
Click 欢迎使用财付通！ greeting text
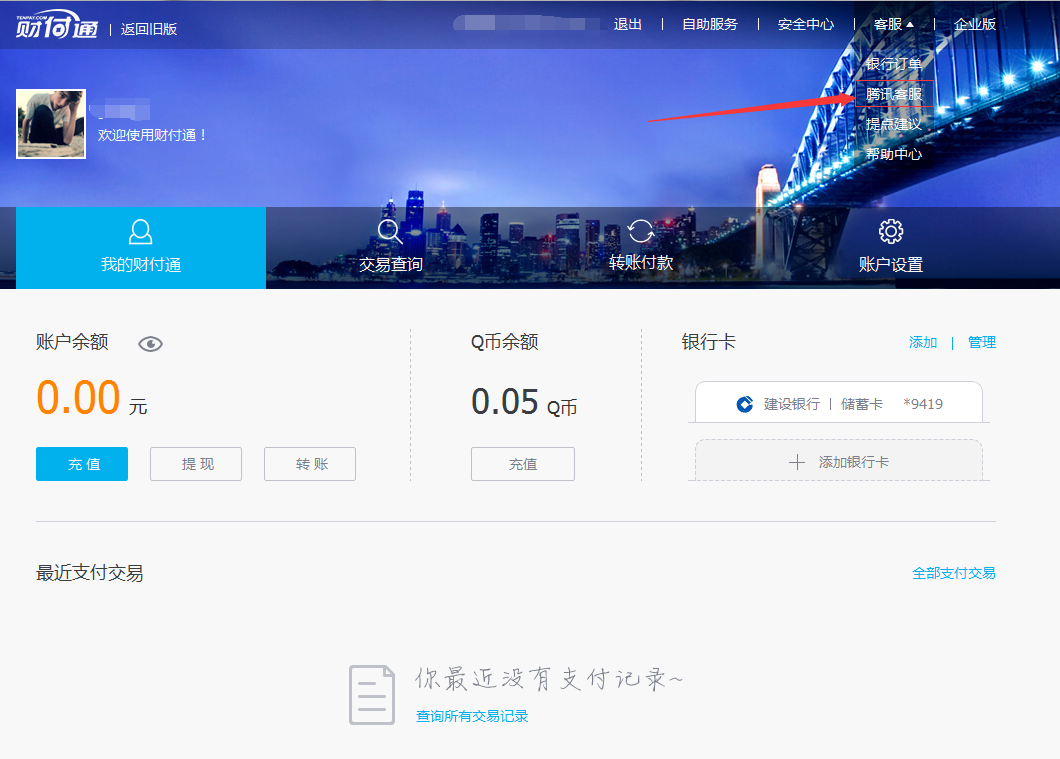[152, 135]
